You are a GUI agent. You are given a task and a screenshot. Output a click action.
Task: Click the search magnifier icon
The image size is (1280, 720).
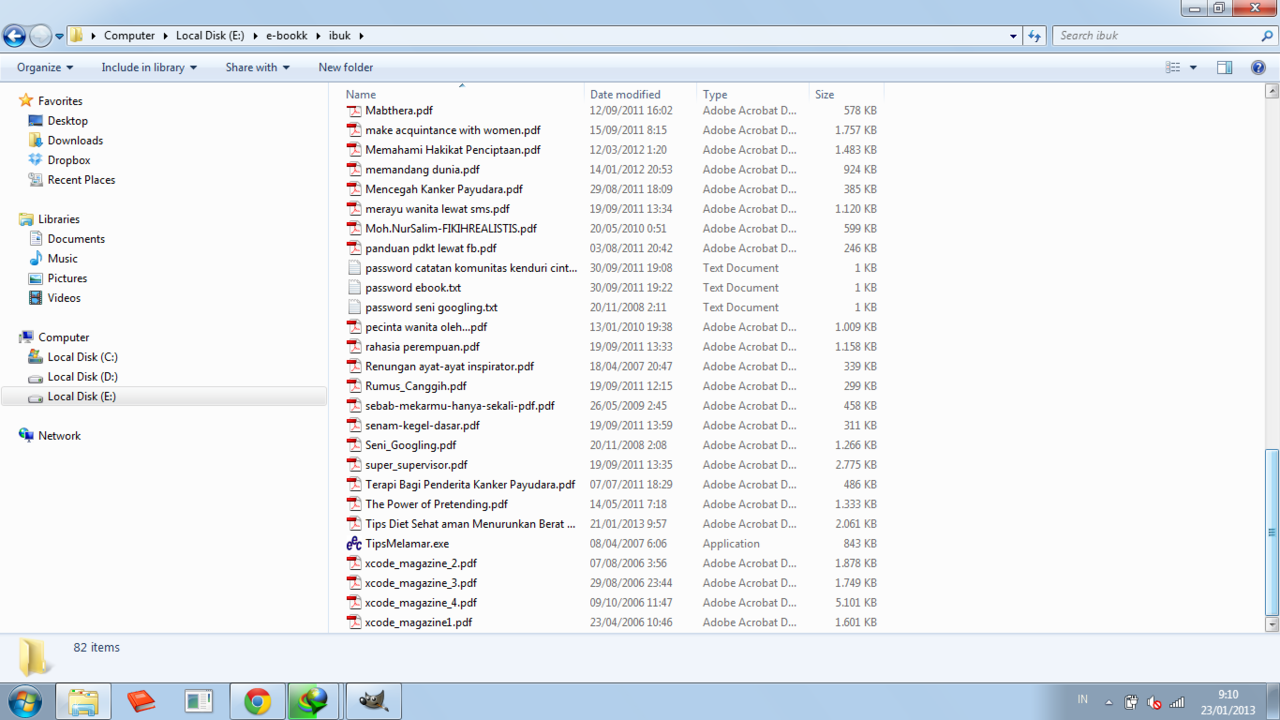[x=1268, y=36]
